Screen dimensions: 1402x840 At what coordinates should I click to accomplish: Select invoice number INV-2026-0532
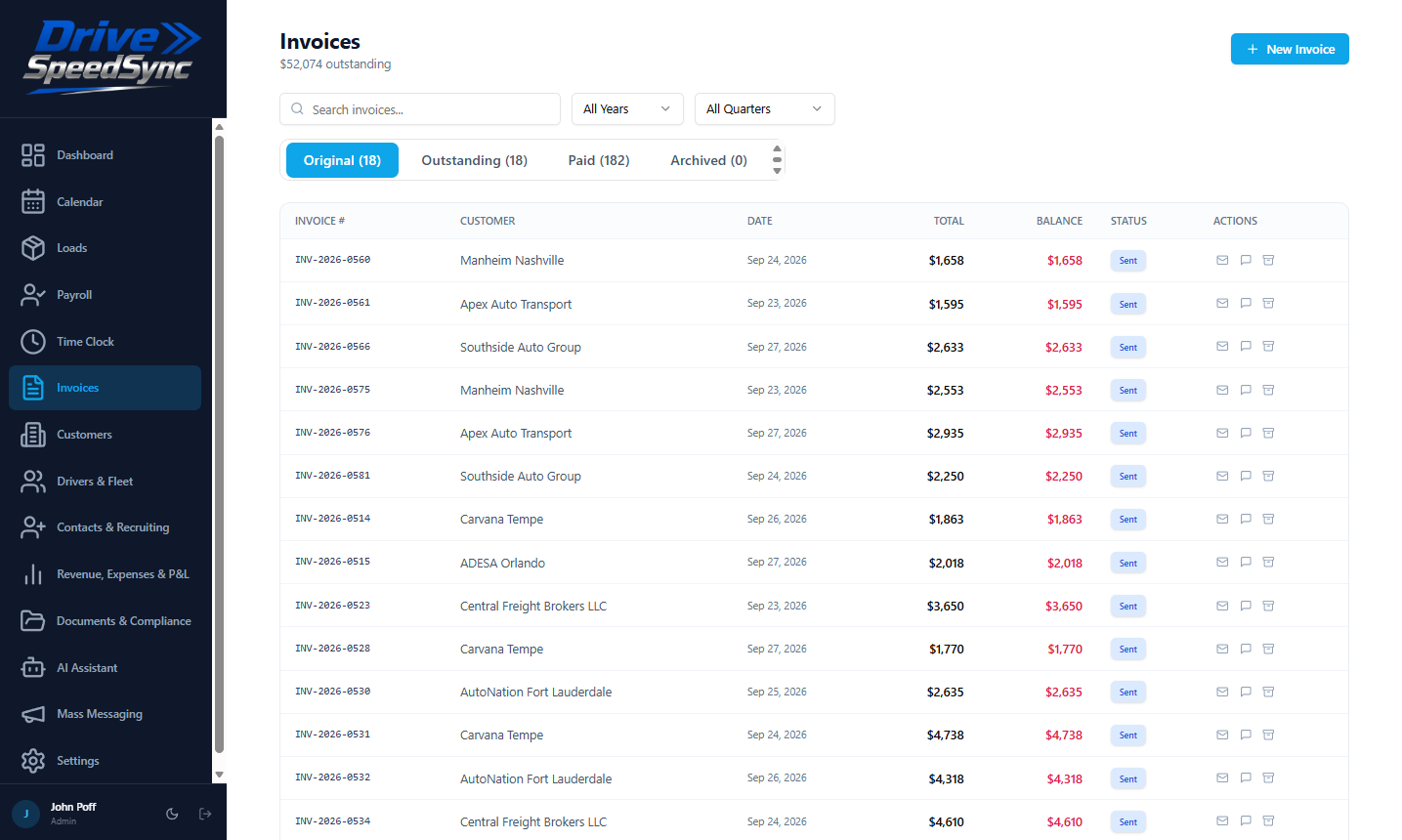333,778
